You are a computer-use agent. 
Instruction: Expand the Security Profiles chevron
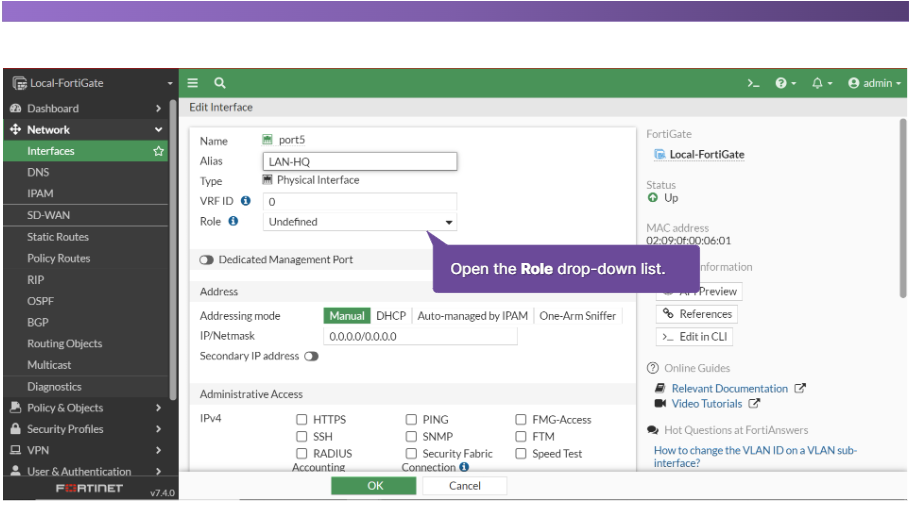(158, 429)
